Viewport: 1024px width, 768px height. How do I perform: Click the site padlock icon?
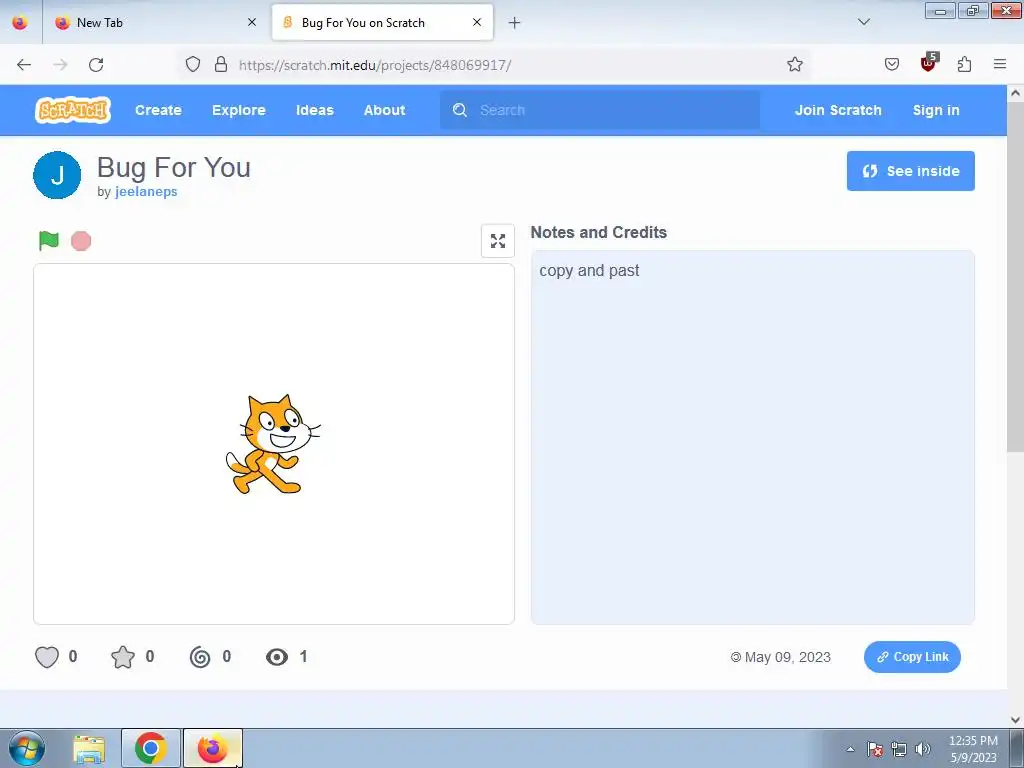point(221,64)
